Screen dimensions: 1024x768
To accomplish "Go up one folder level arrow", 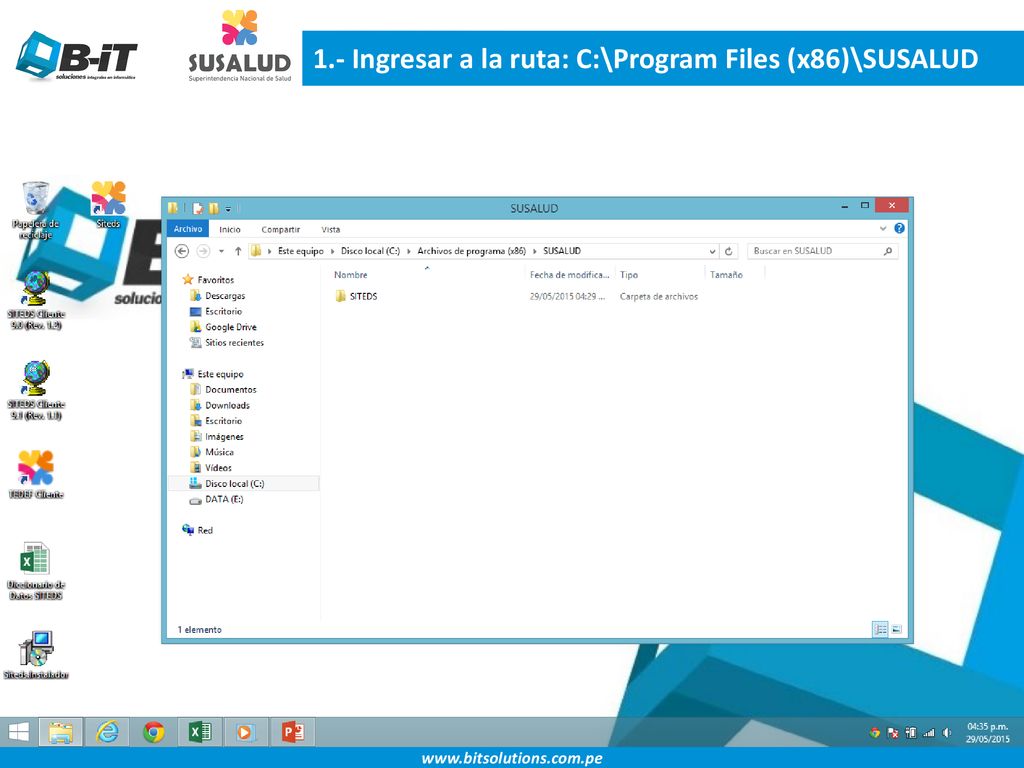I will pos(238,251).
